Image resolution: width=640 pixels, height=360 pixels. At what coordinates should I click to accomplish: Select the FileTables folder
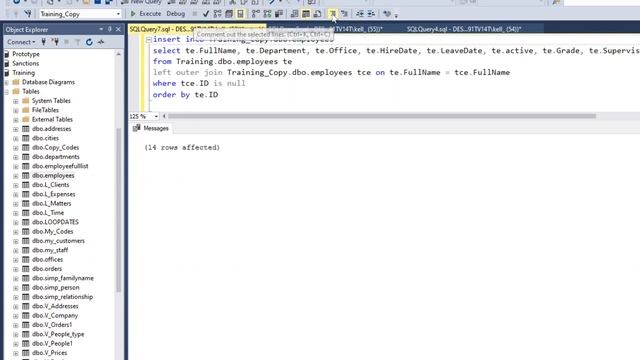pos(45,110)
